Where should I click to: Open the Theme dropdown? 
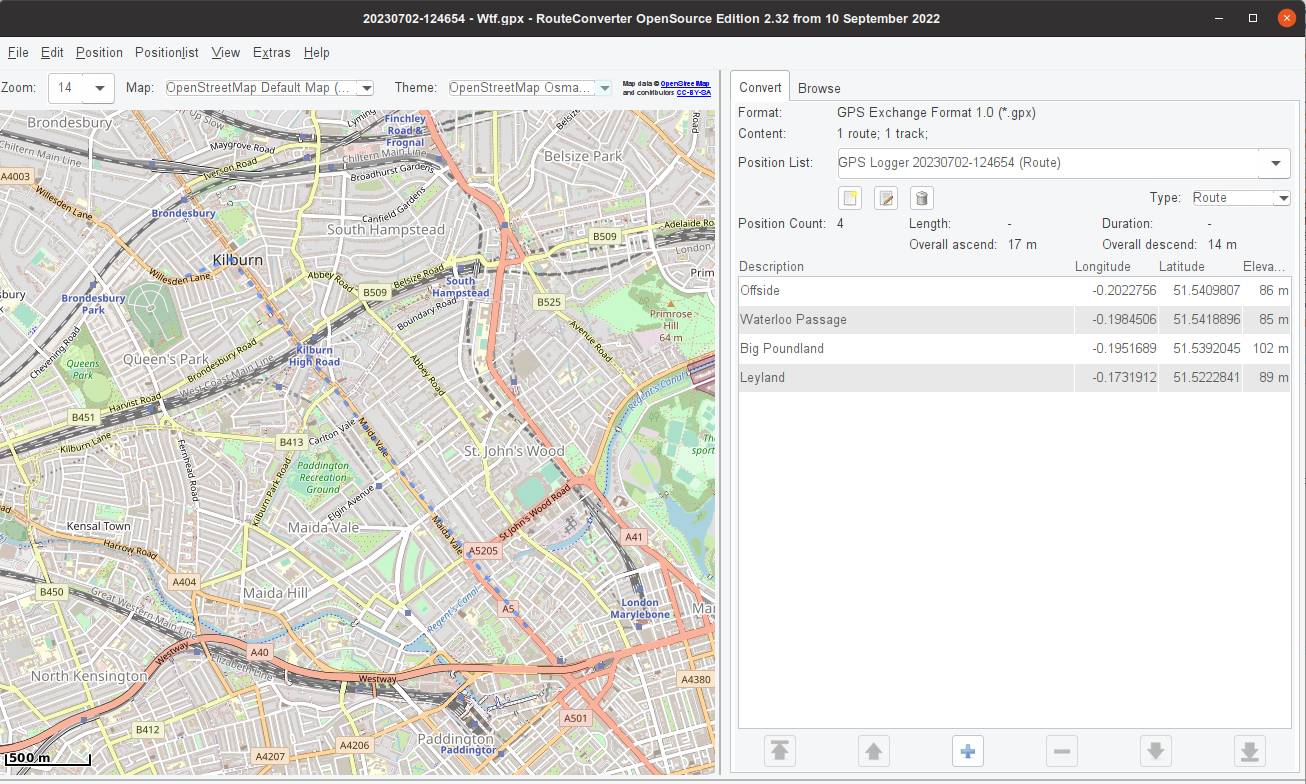(x=604, y=88)
